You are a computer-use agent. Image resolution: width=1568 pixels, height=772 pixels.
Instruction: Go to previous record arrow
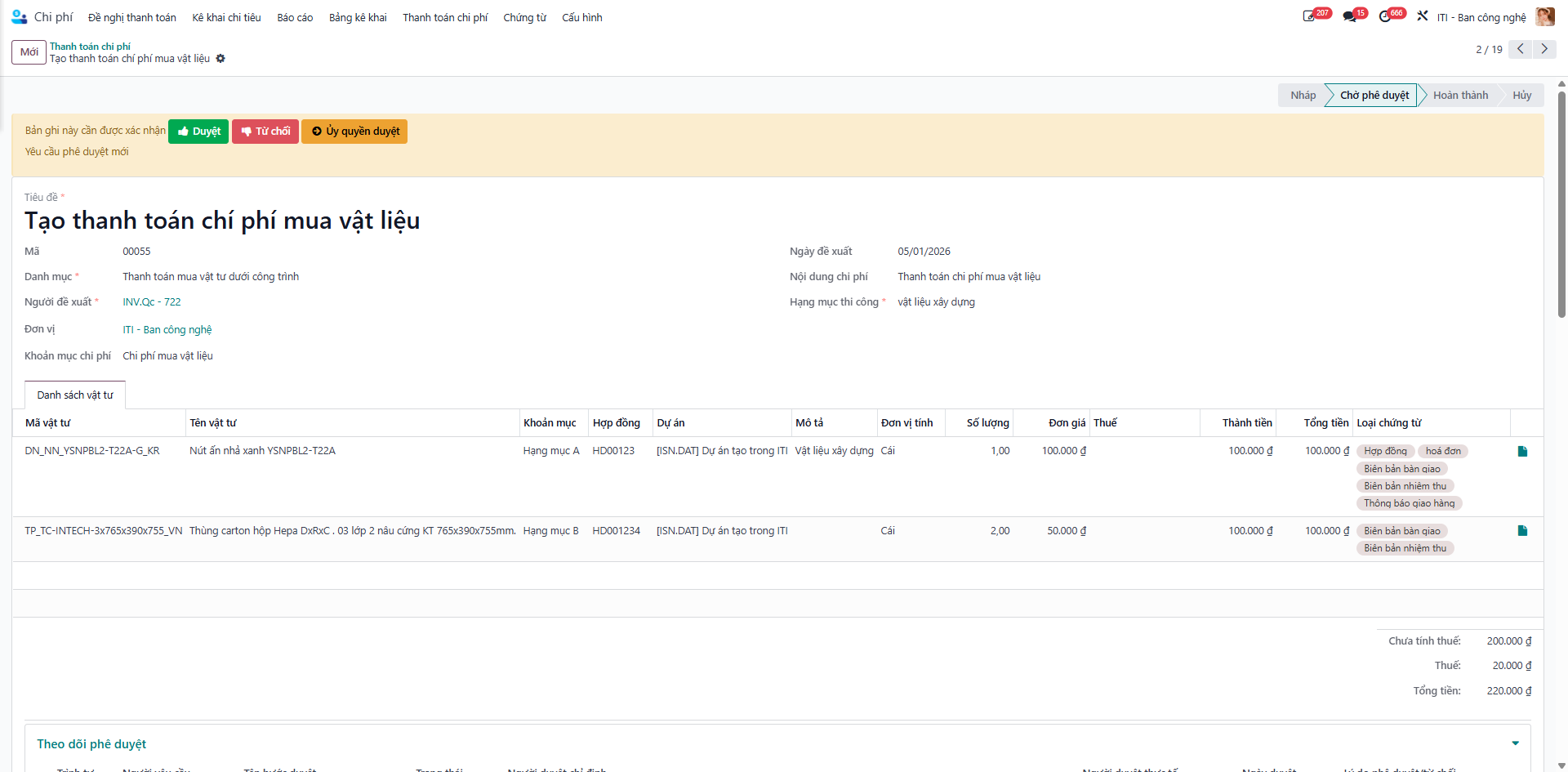pyautogui.click(x=1521, y=49)
